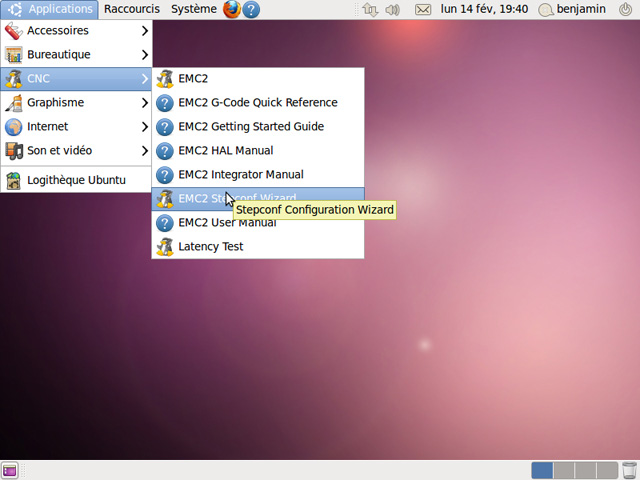Open the mail envelope indicator

[x=423, y=9]
